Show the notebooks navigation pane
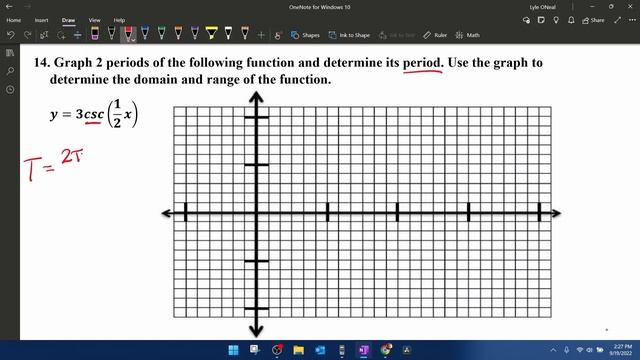The image size is (640, 360). click(10, 53)
